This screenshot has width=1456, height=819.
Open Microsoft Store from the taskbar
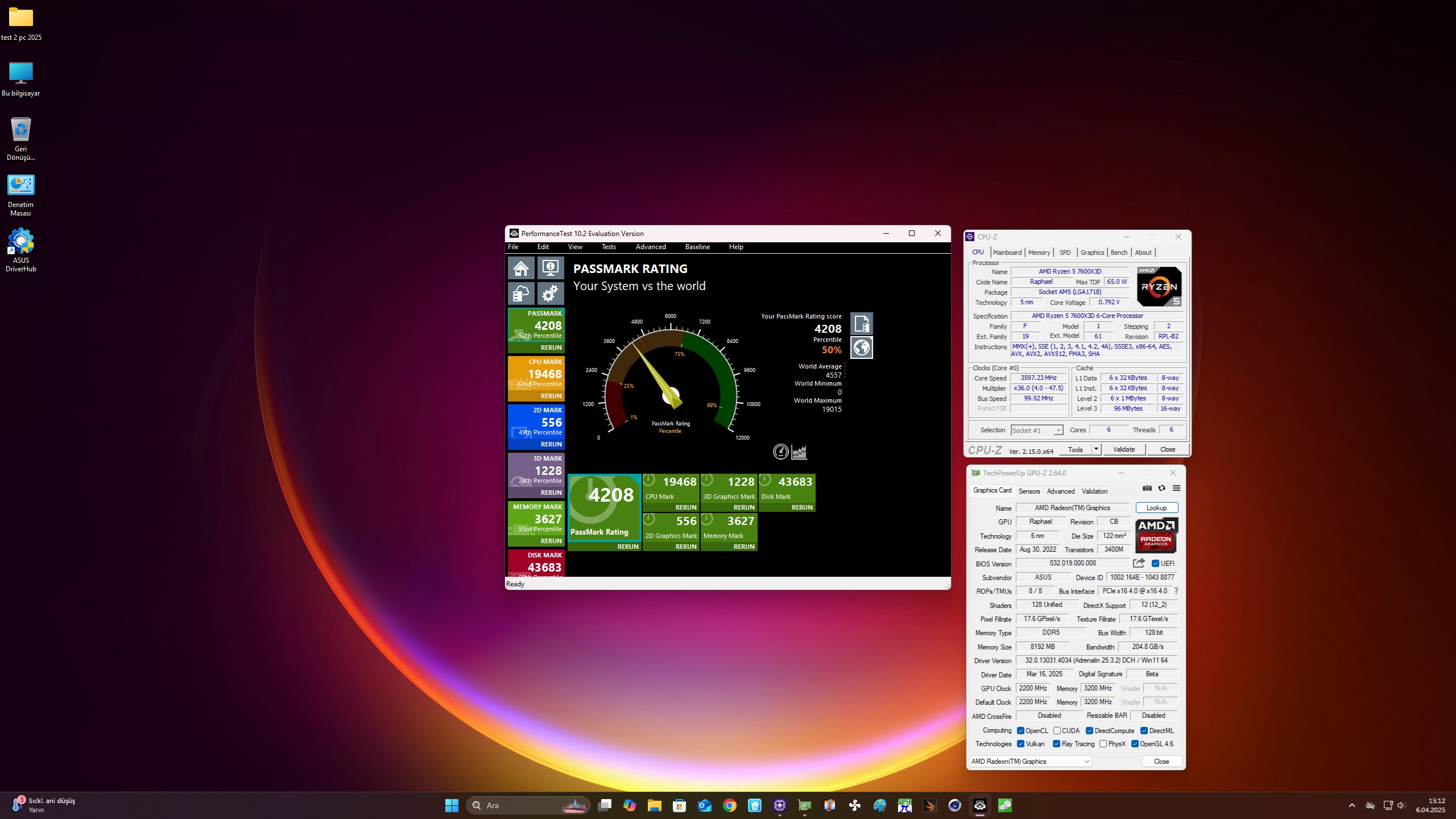(x=680, y=805)
